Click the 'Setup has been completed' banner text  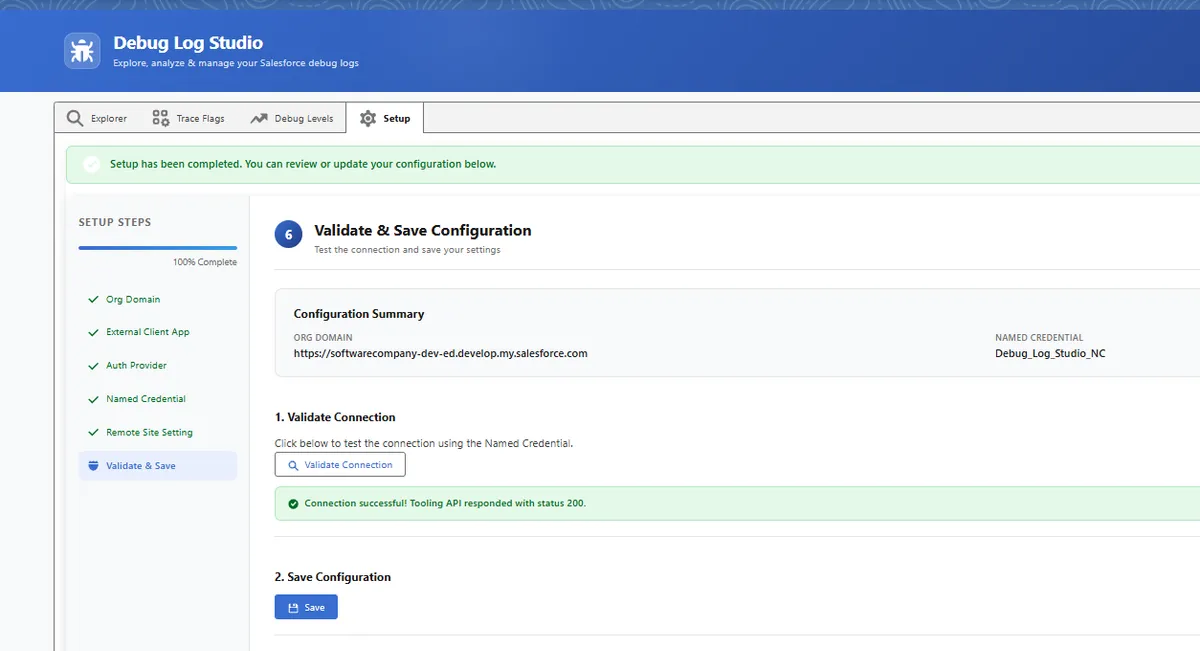[x=303, y=164]
